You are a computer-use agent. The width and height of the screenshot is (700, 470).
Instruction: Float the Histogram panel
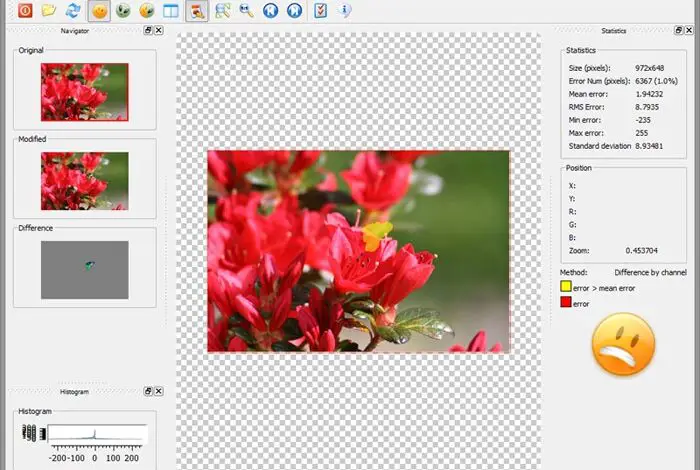click(x=148, y=391)
